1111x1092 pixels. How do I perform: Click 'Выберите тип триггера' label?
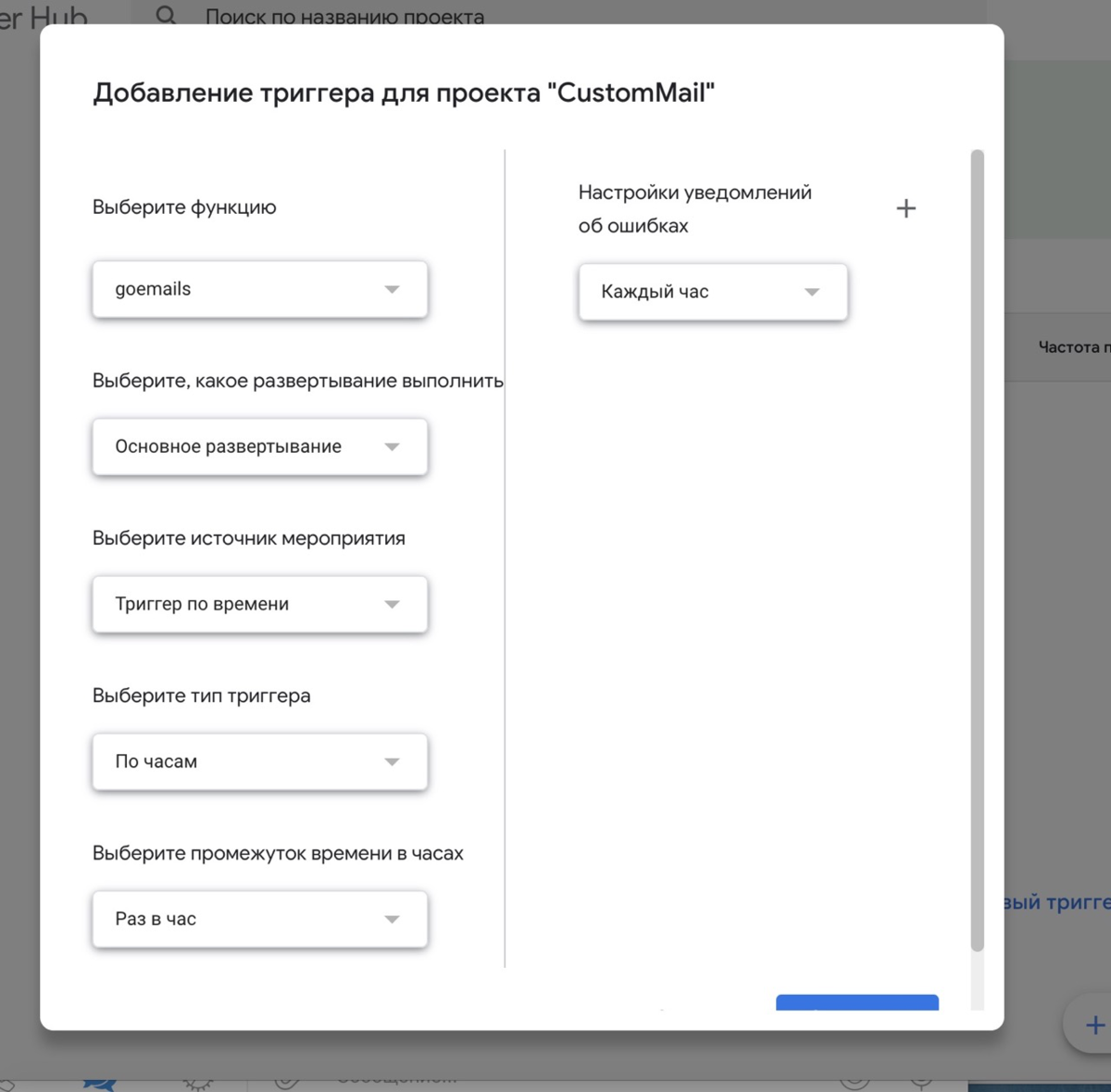click(201, 696)
